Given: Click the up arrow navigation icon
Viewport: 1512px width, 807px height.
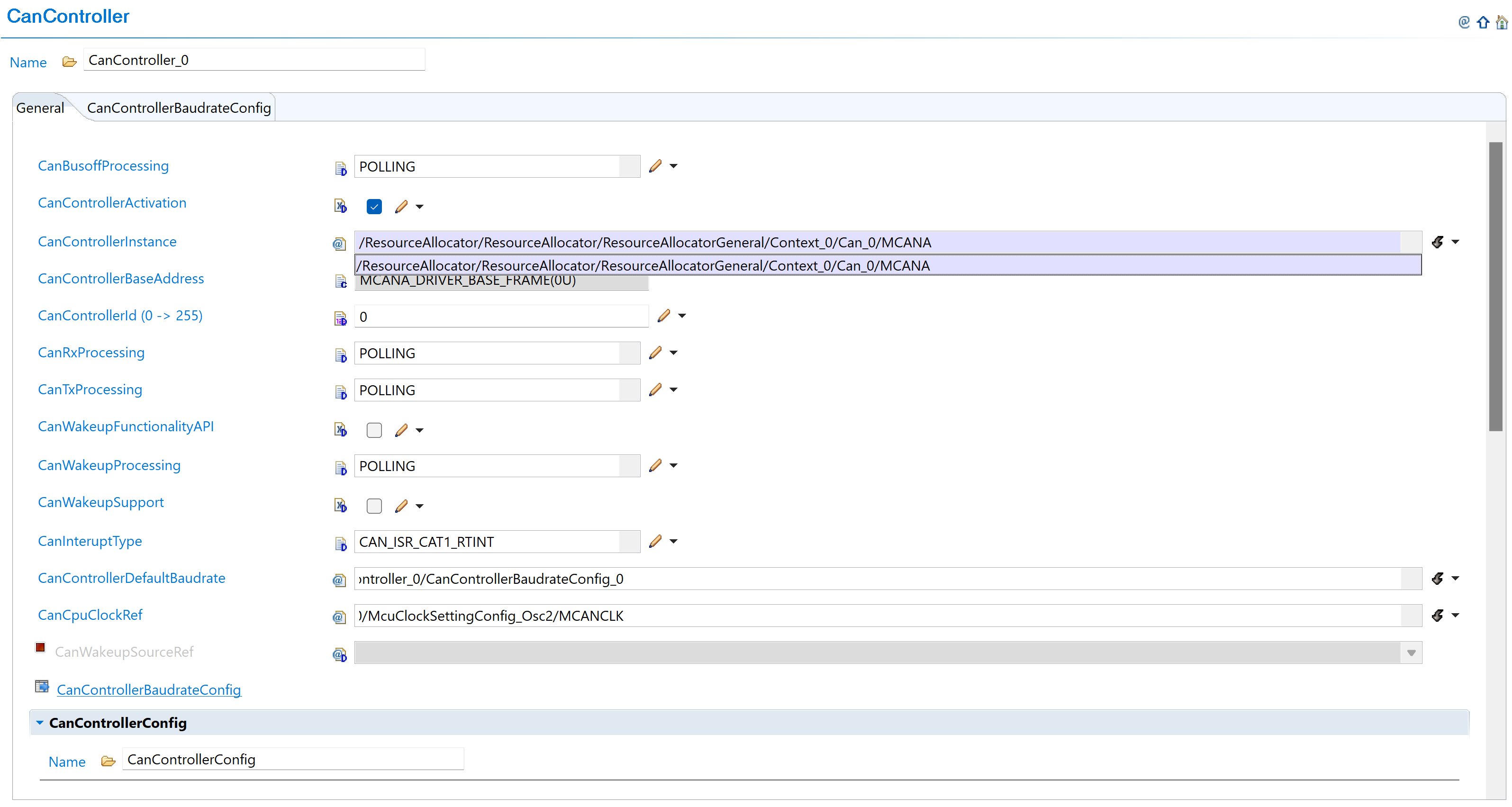Looking at the screenshot, I should pos(1483,23).
